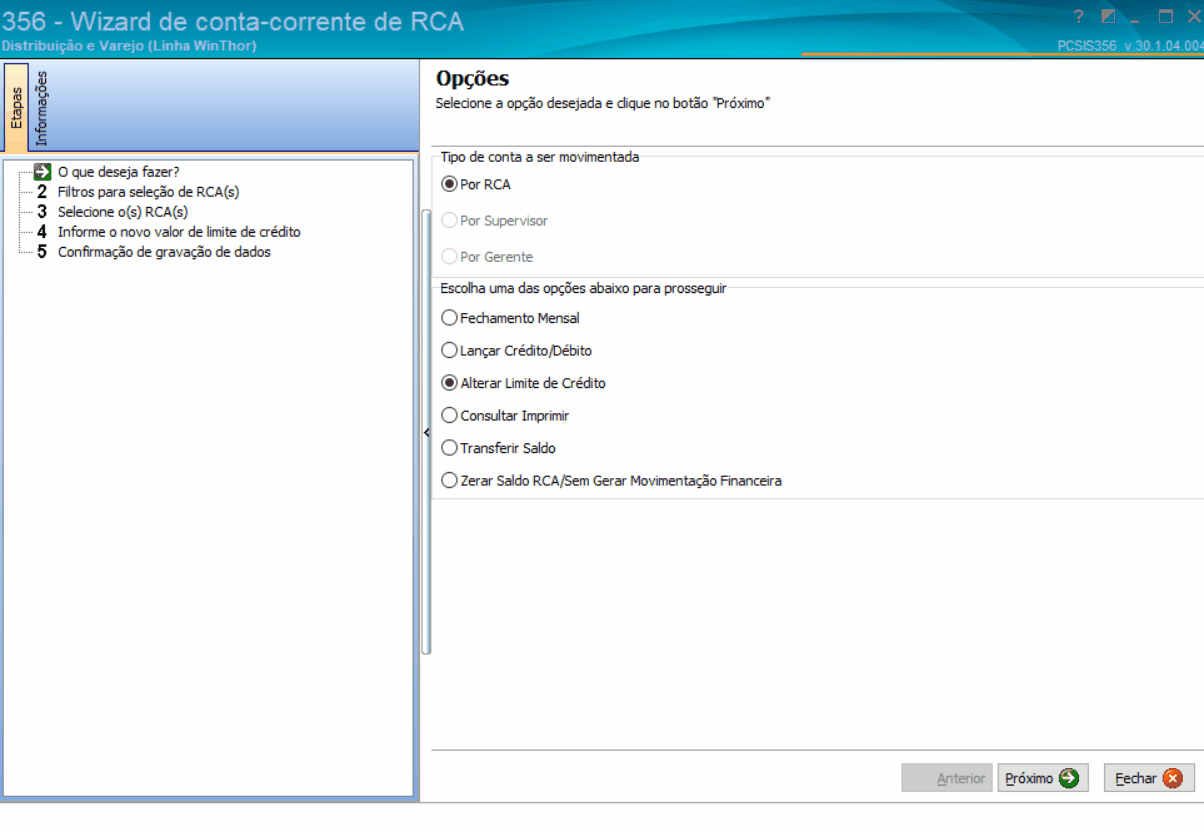Click the 'Selecione a opção desejada' instruction text

pyautogui.click(x=603, y=103)
